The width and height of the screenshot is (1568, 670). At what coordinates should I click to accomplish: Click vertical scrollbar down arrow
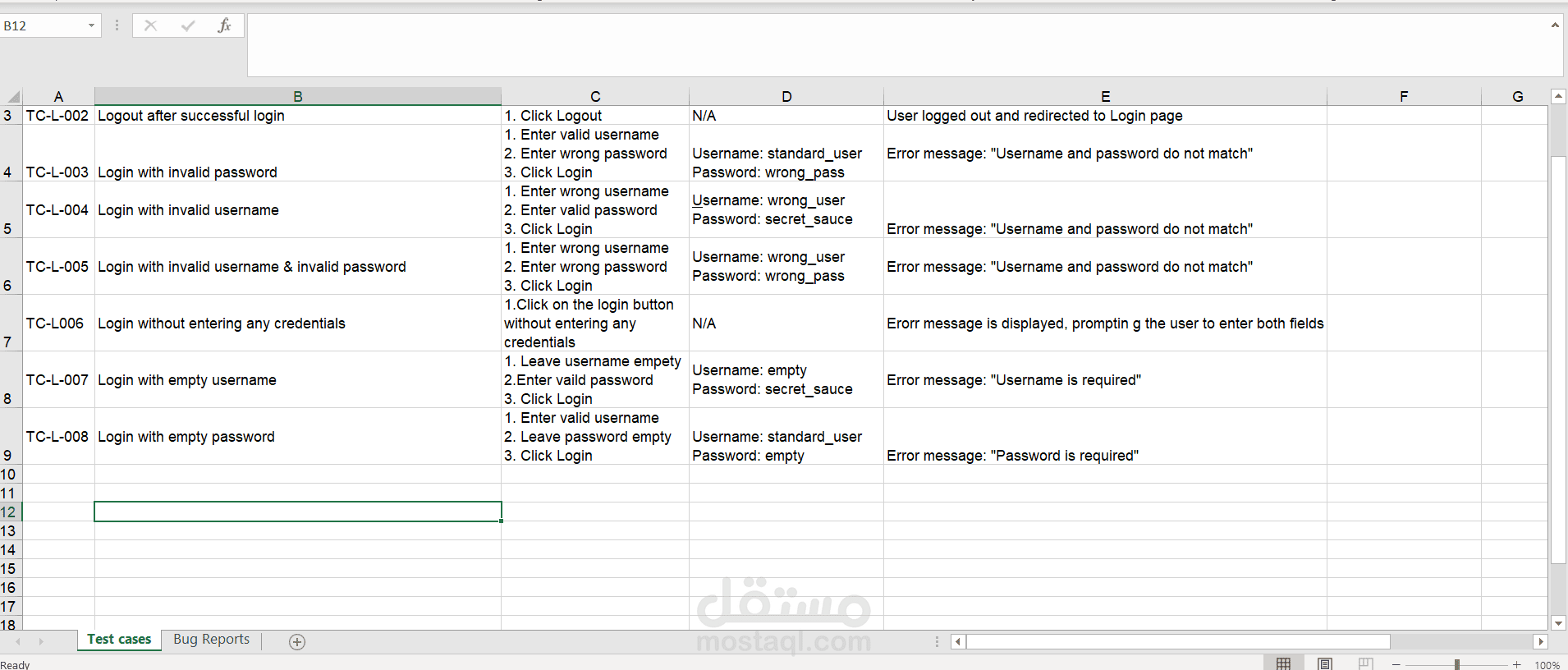pos(1558,623)
